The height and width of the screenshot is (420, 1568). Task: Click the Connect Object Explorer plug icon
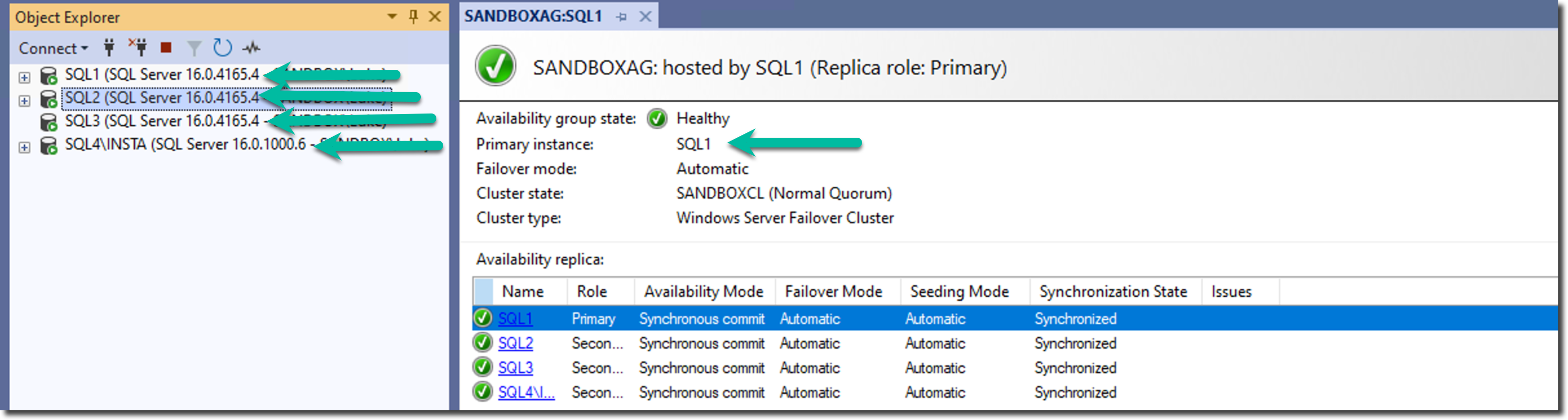(109, 47)
